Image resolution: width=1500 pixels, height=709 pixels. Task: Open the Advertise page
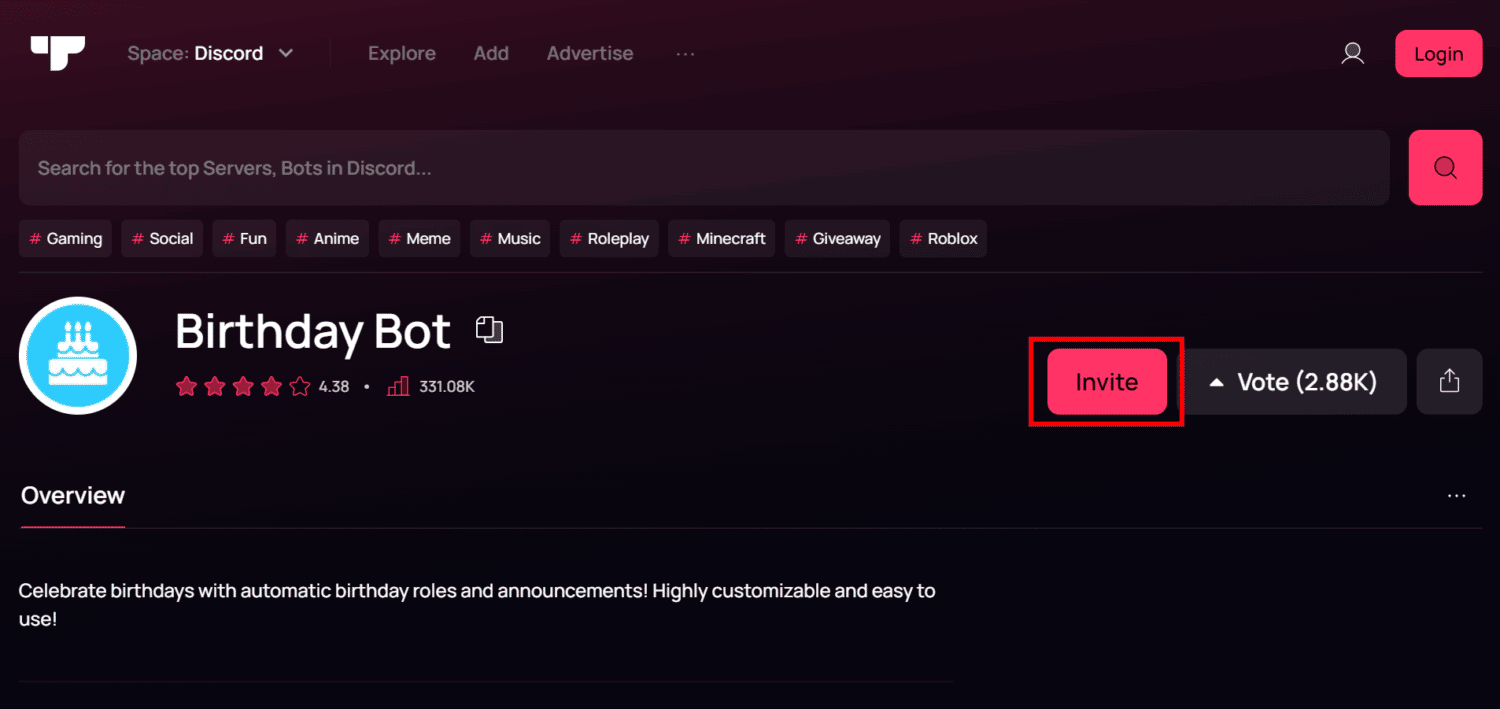(590, 53)
